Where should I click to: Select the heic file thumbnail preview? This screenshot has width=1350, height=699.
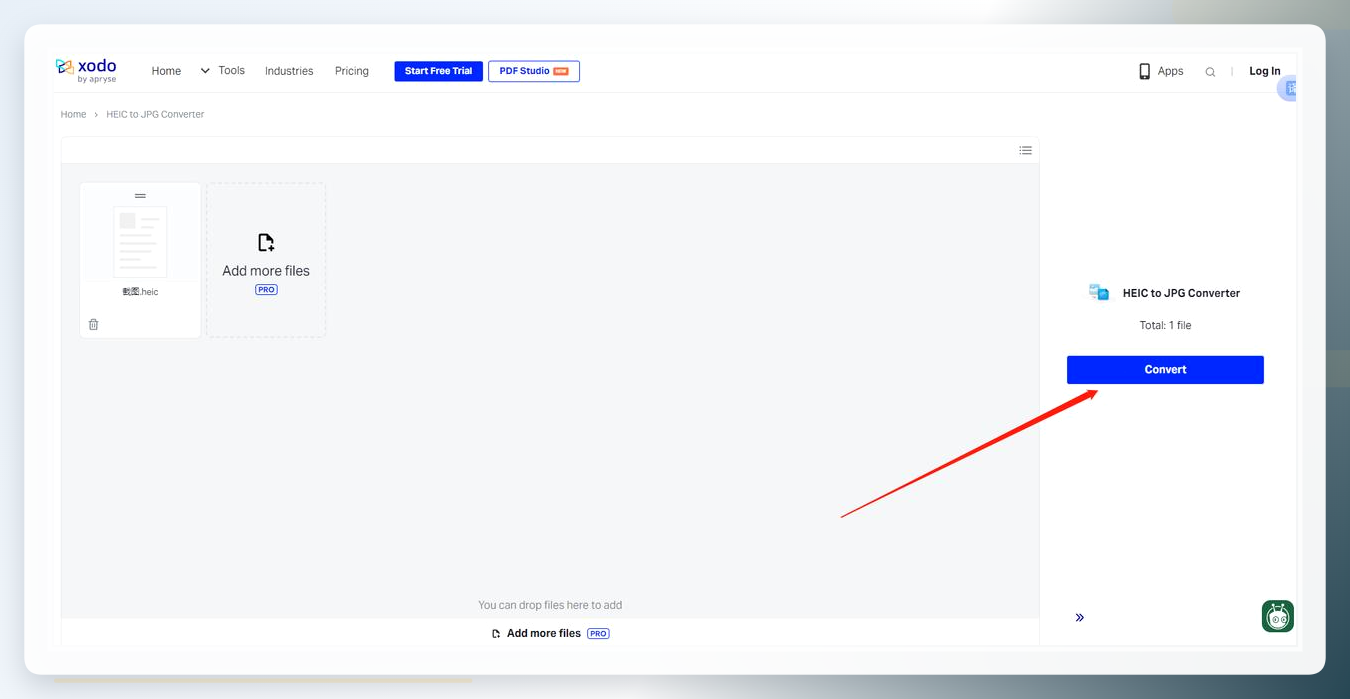140,242
